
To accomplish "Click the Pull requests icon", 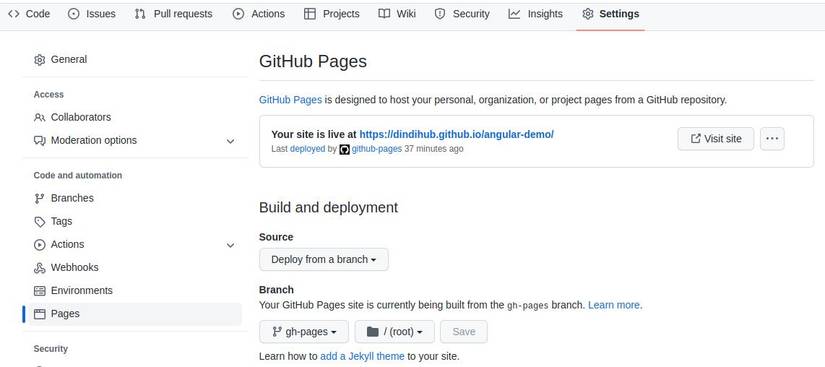I will click(x=140, y=14).
